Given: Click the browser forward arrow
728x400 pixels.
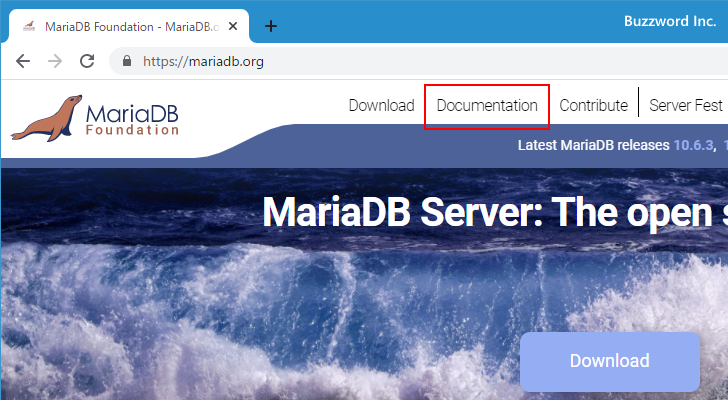Looking at the screenshot, I should pos(55,61).
